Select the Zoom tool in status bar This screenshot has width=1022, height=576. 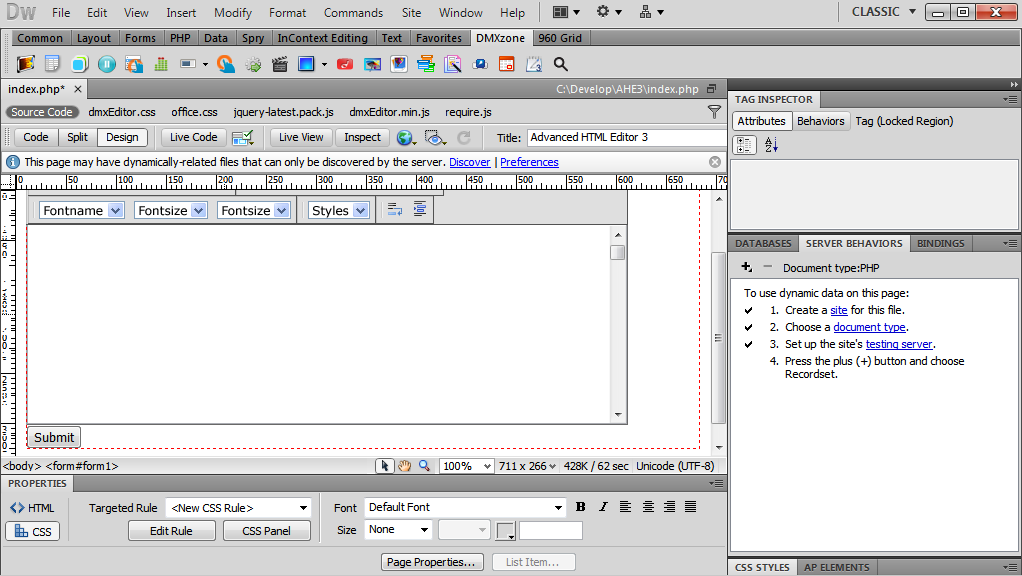pos(424,466)
